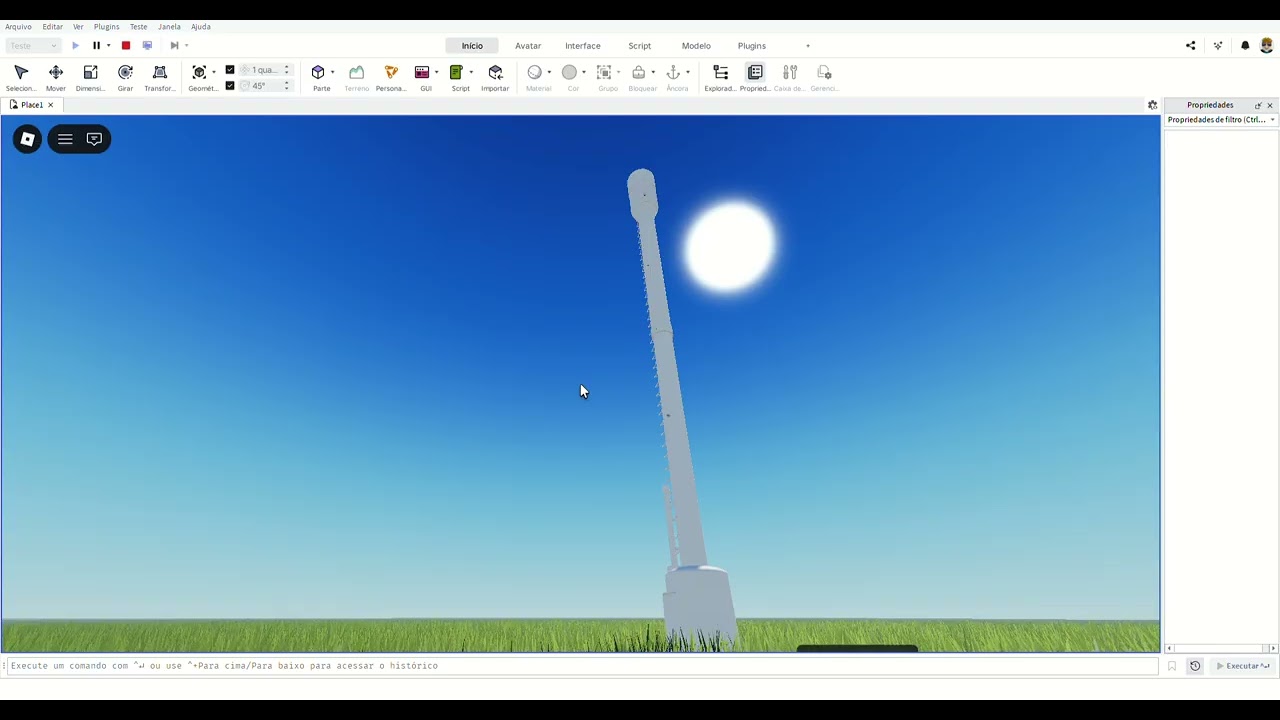Open the Cor color swatch
This screenshot has height=720, width=1280.
point(569,73)
